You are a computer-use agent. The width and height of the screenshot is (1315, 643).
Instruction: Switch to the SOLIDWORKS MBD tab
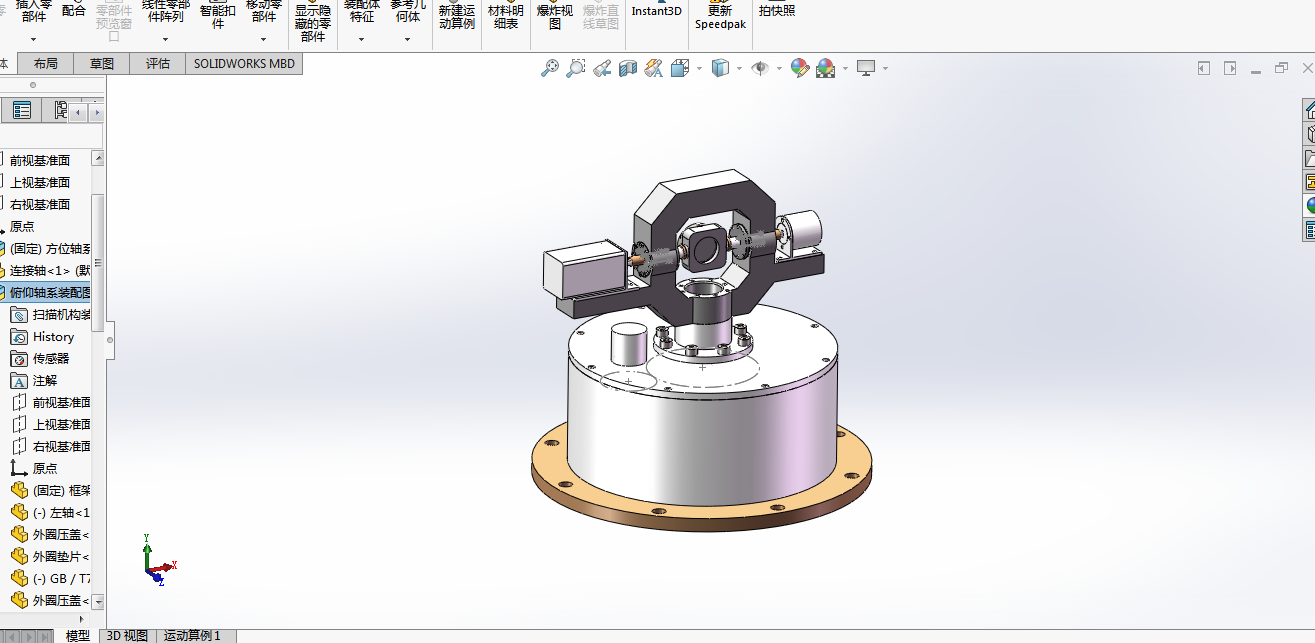click(243, 63)
